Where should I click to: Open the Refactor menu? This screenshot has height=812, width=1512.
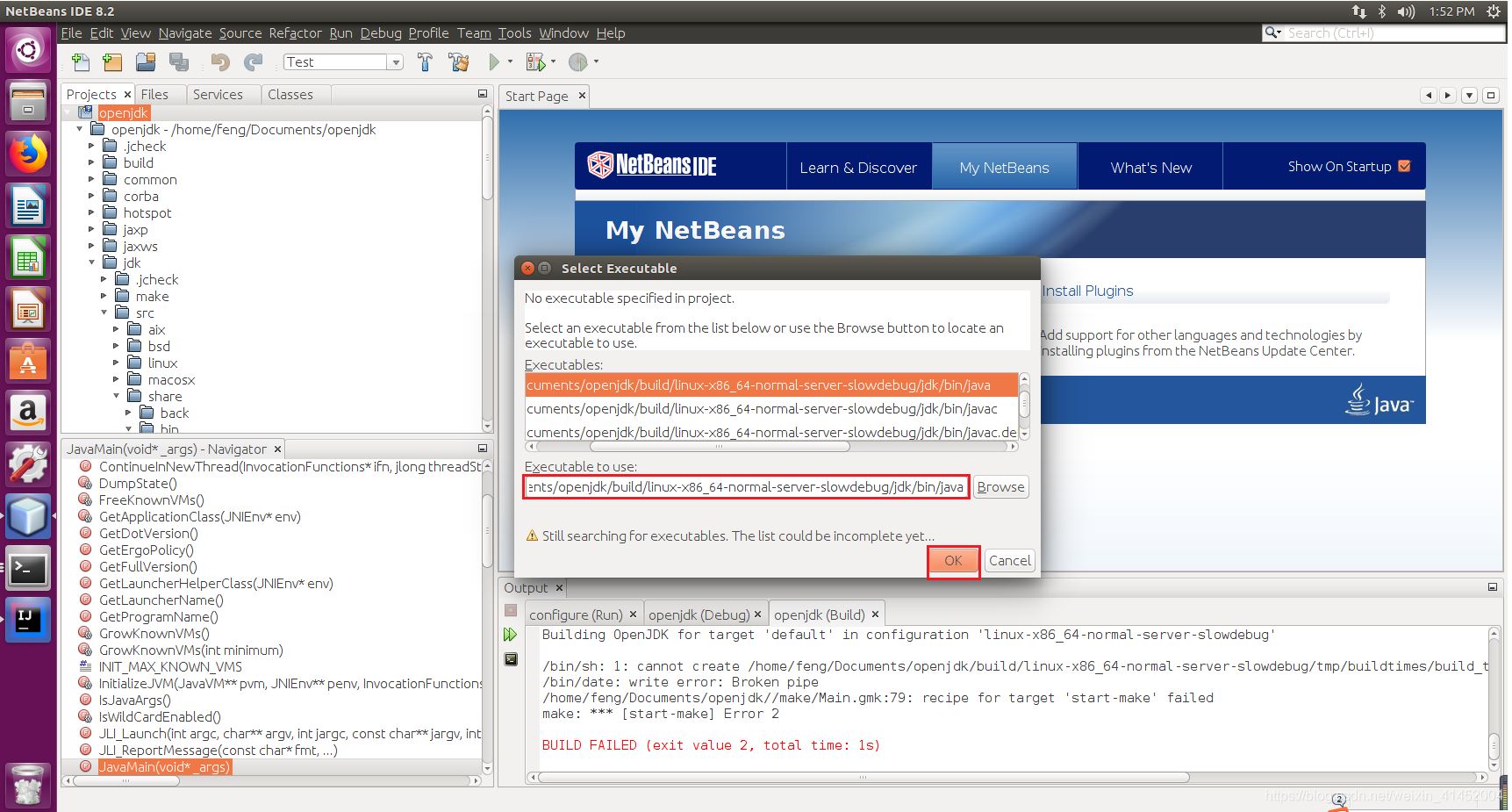pos(295,33)
